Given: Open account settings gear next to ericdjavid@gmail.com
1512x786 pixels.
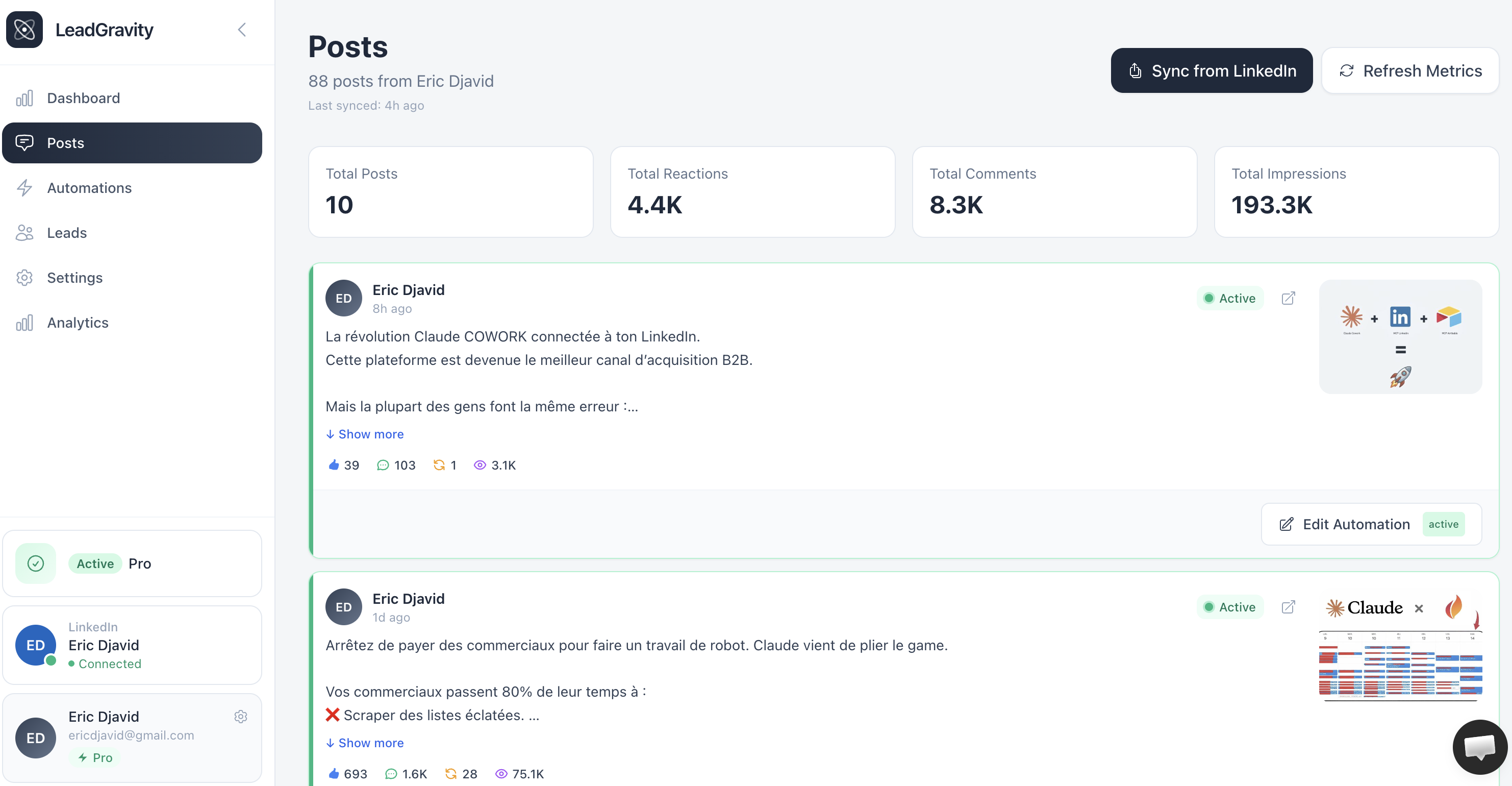Looking at the screenshot, I should (241, 716).
